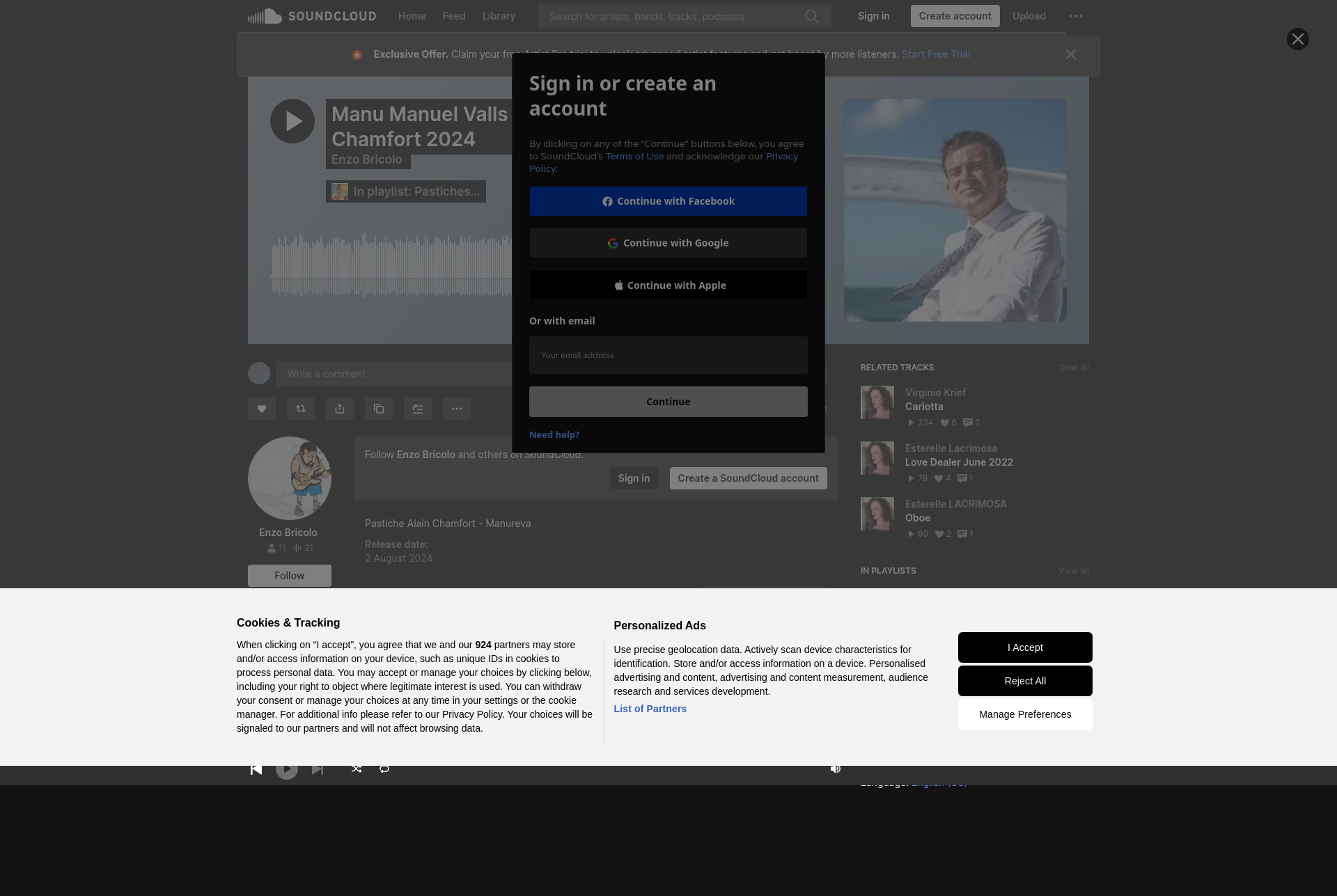This screenshot has width=1337, height=896.
Task: View all related tracks
Action: point(1074,368)
